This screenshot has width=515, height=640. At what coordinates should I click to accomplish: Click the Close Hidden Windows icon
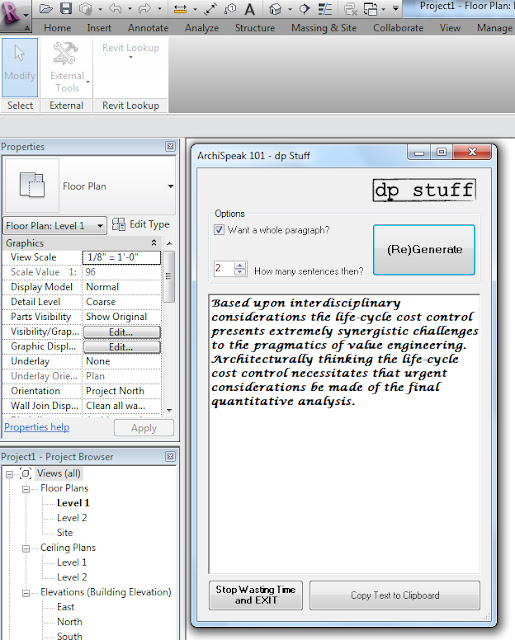(350, 9)
